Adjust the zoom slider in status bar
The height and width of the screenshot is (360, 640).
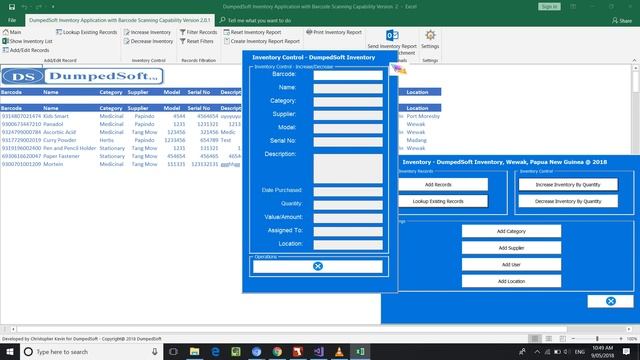(597, 339)
